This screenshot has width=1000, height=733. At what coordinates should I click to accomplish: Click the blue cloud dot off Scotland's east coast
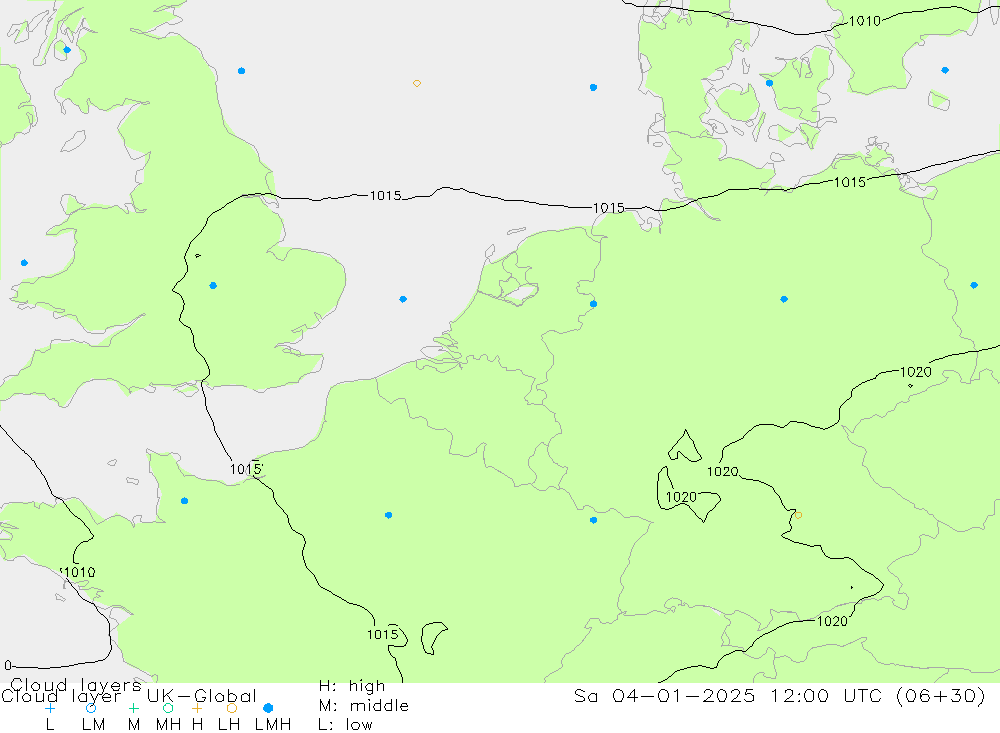[x=241, y=71]
